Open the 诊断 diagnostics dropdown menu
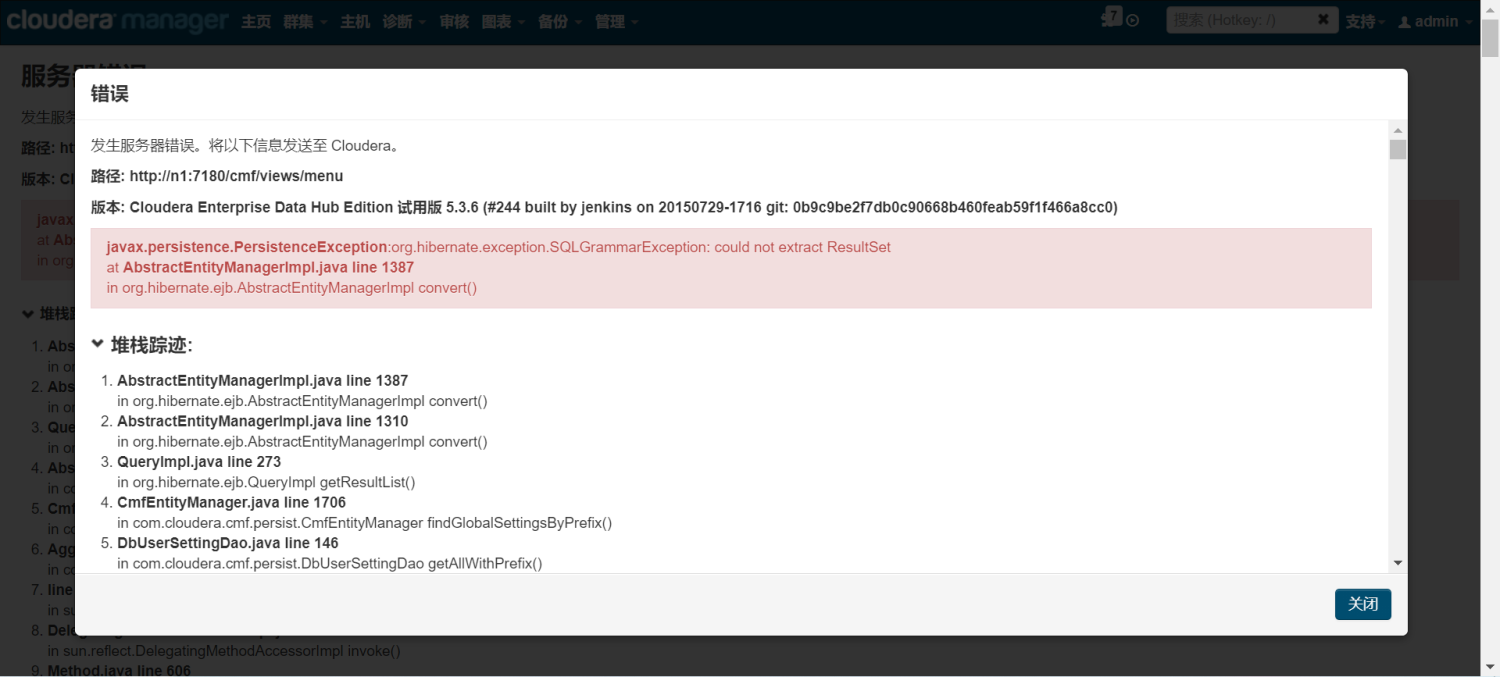 click(404, 21)
